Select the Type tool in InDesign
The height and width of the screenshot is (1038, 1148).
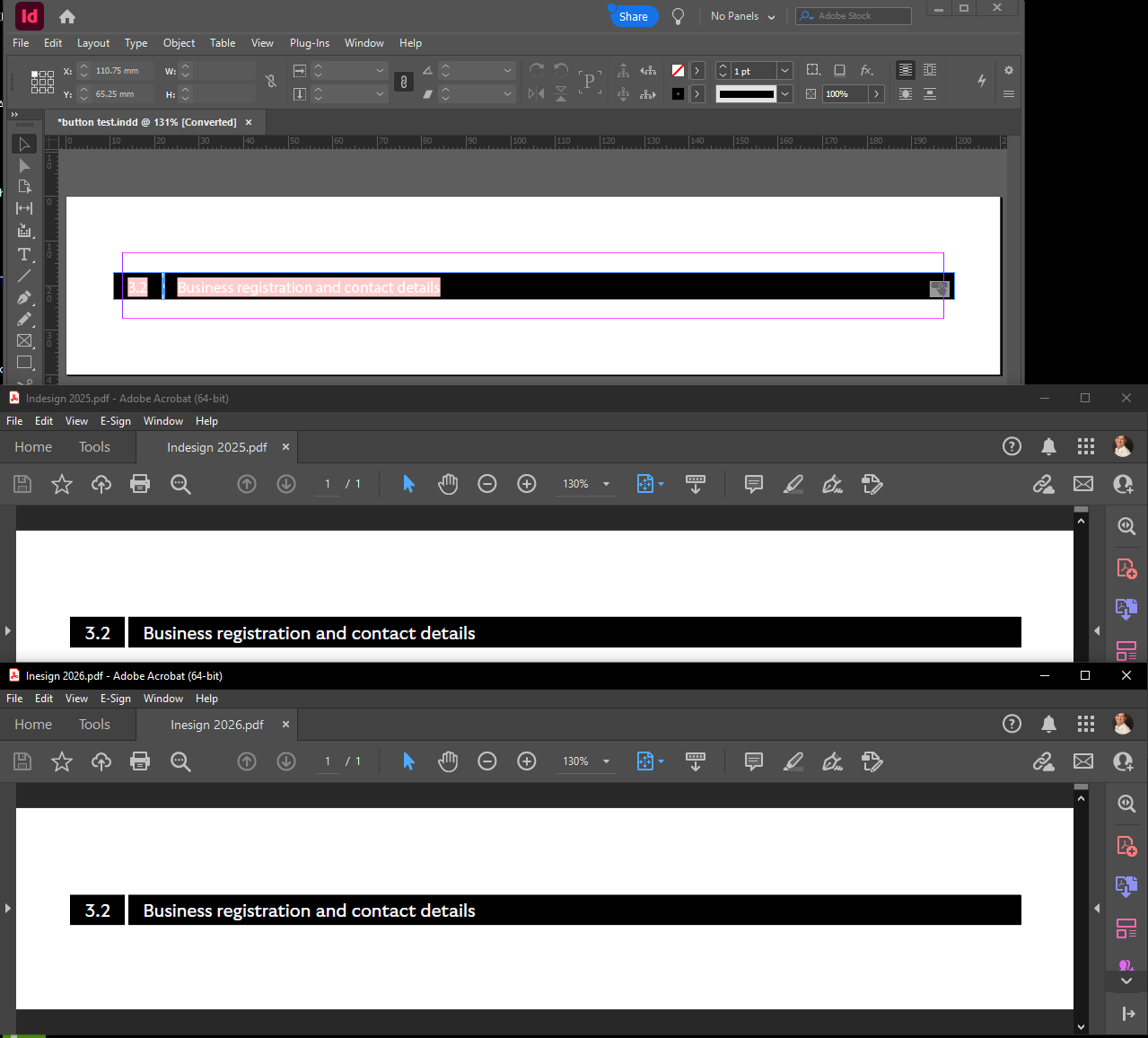point(24,254)
